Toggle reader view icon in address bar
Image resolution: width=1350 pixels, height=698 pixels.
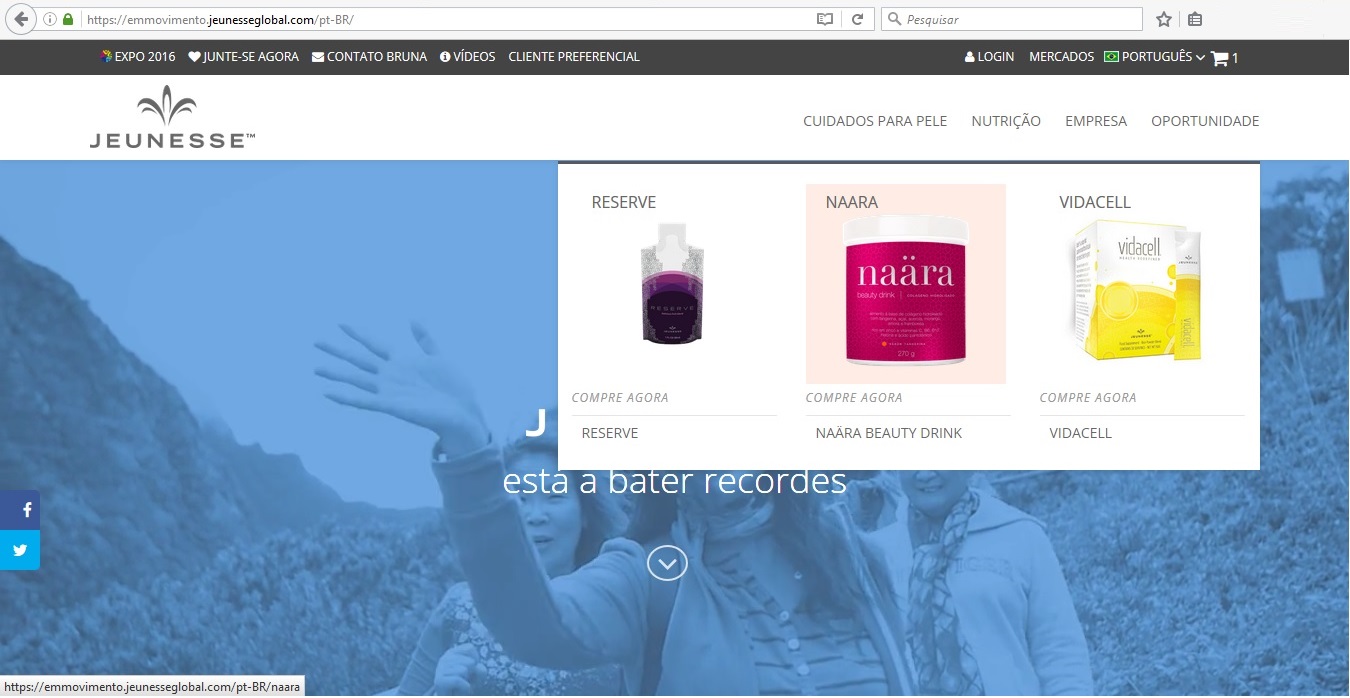click(824, 19)
